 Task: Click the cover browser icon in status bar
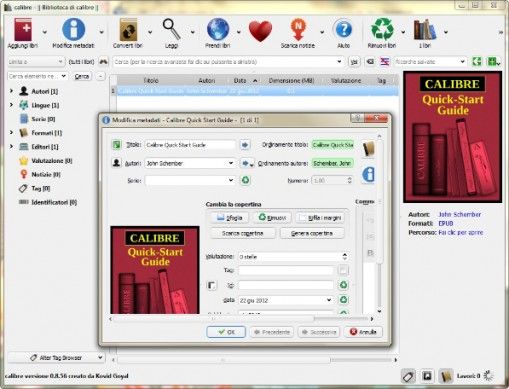pos(427,376)
